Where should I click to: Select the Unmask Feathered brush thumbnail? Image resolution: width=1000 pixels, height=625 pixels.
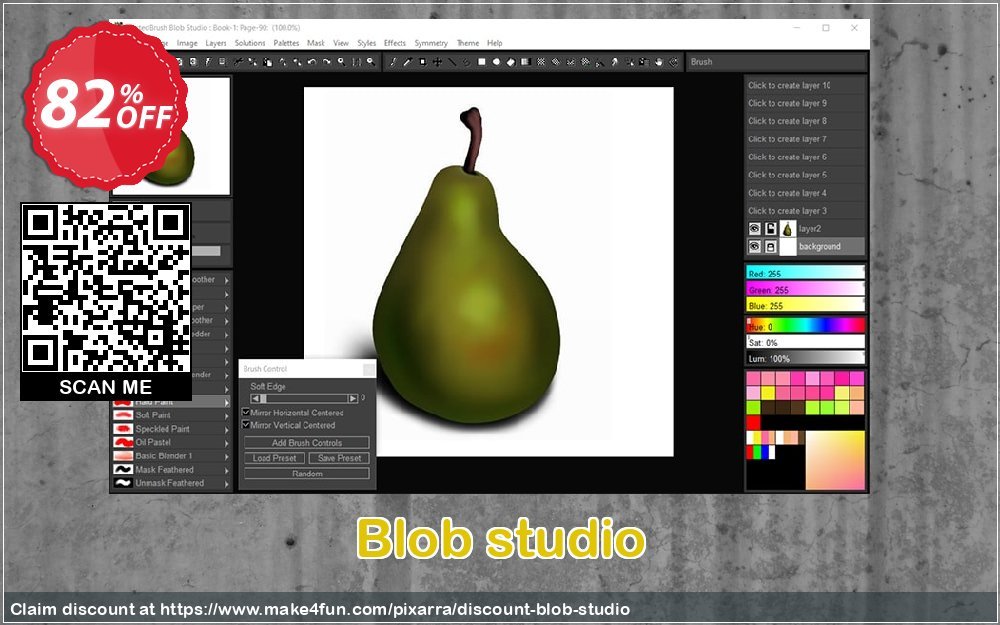pyautogui.click(x=122, y=483)
